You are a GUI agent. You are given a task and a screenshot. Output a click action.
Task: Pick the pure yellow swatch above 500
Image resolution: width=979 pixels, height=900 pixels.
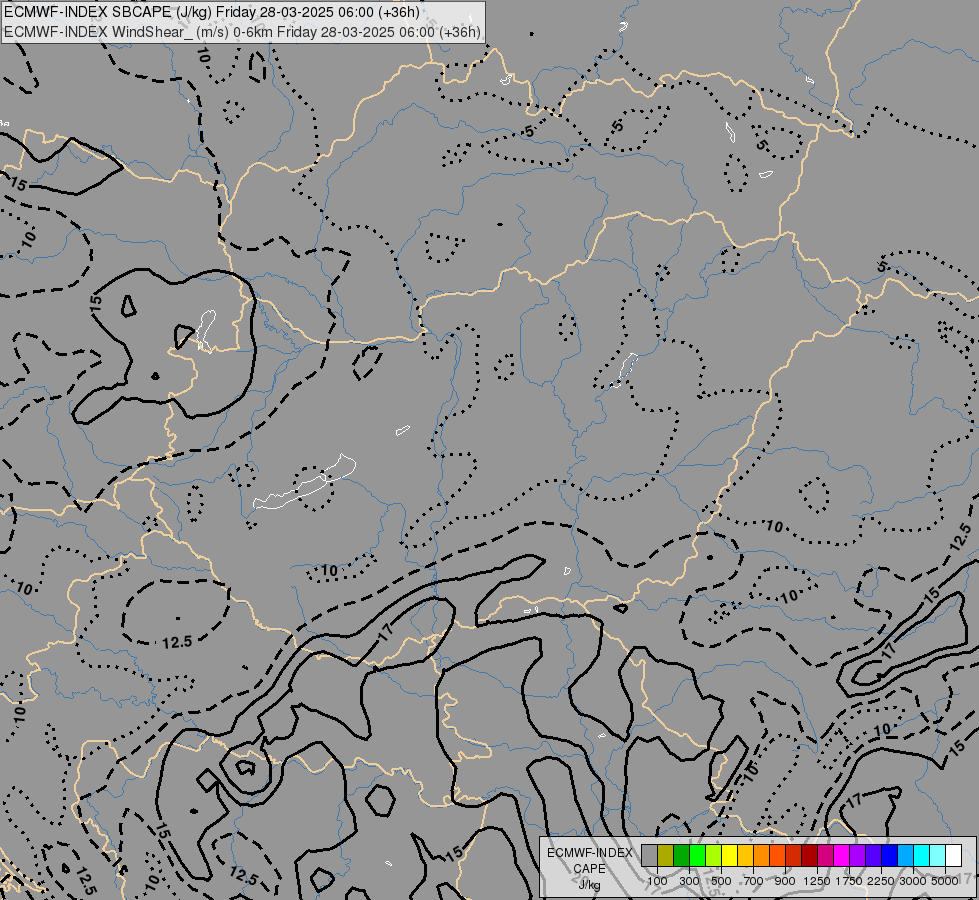[729, 855]
